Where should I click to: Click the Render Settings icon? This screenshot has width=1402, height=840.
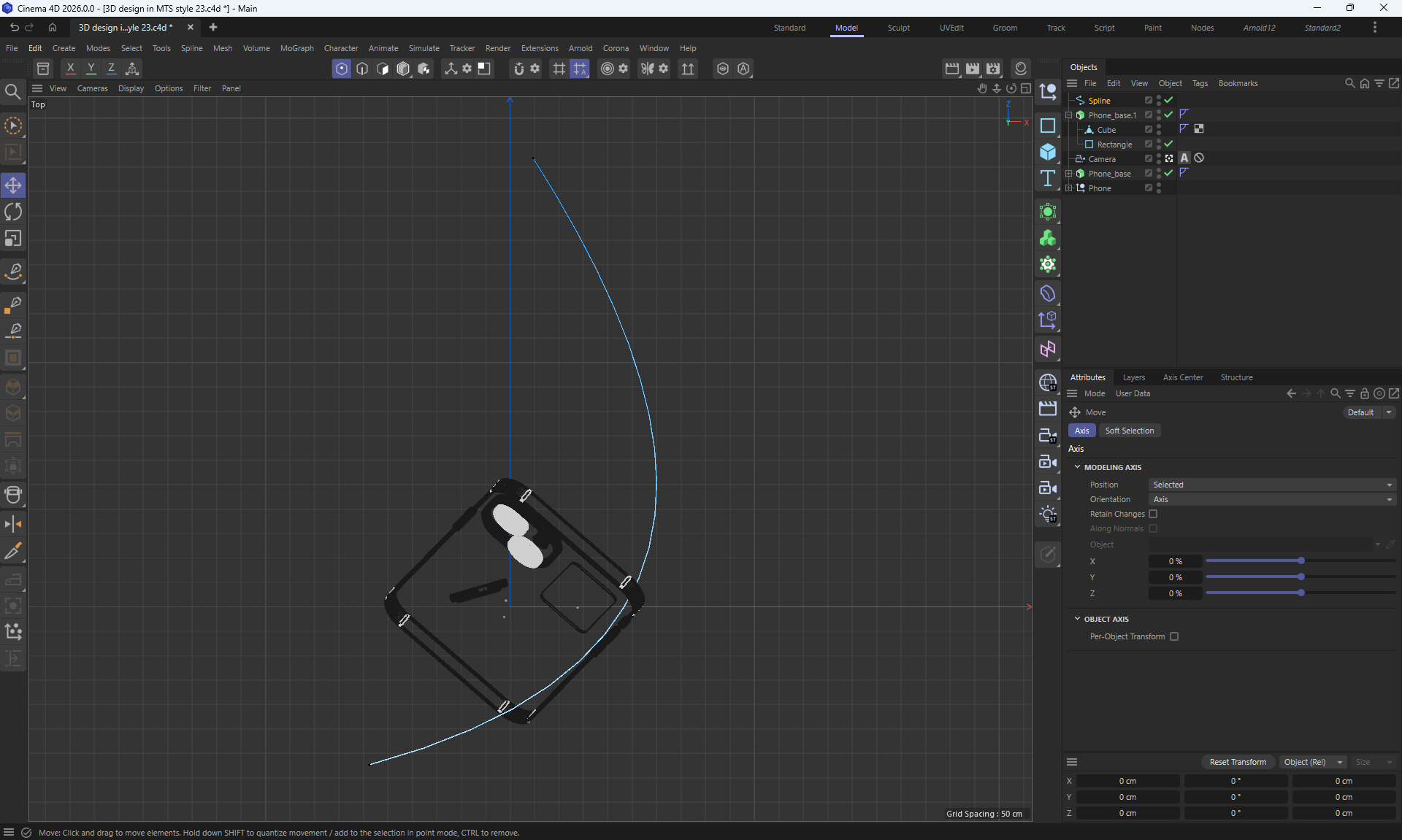click(x=993, y=69)
